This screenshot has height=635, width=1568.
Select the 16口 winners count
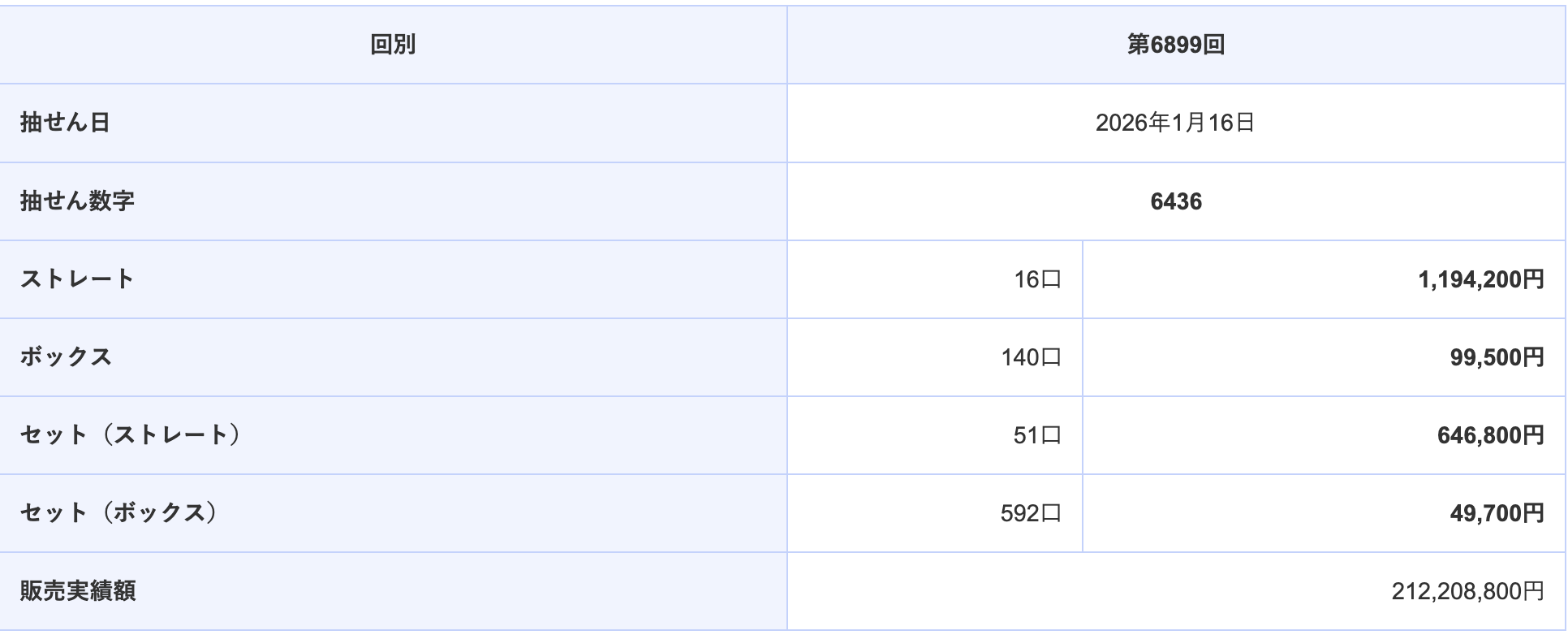(x=1037, y=279)
